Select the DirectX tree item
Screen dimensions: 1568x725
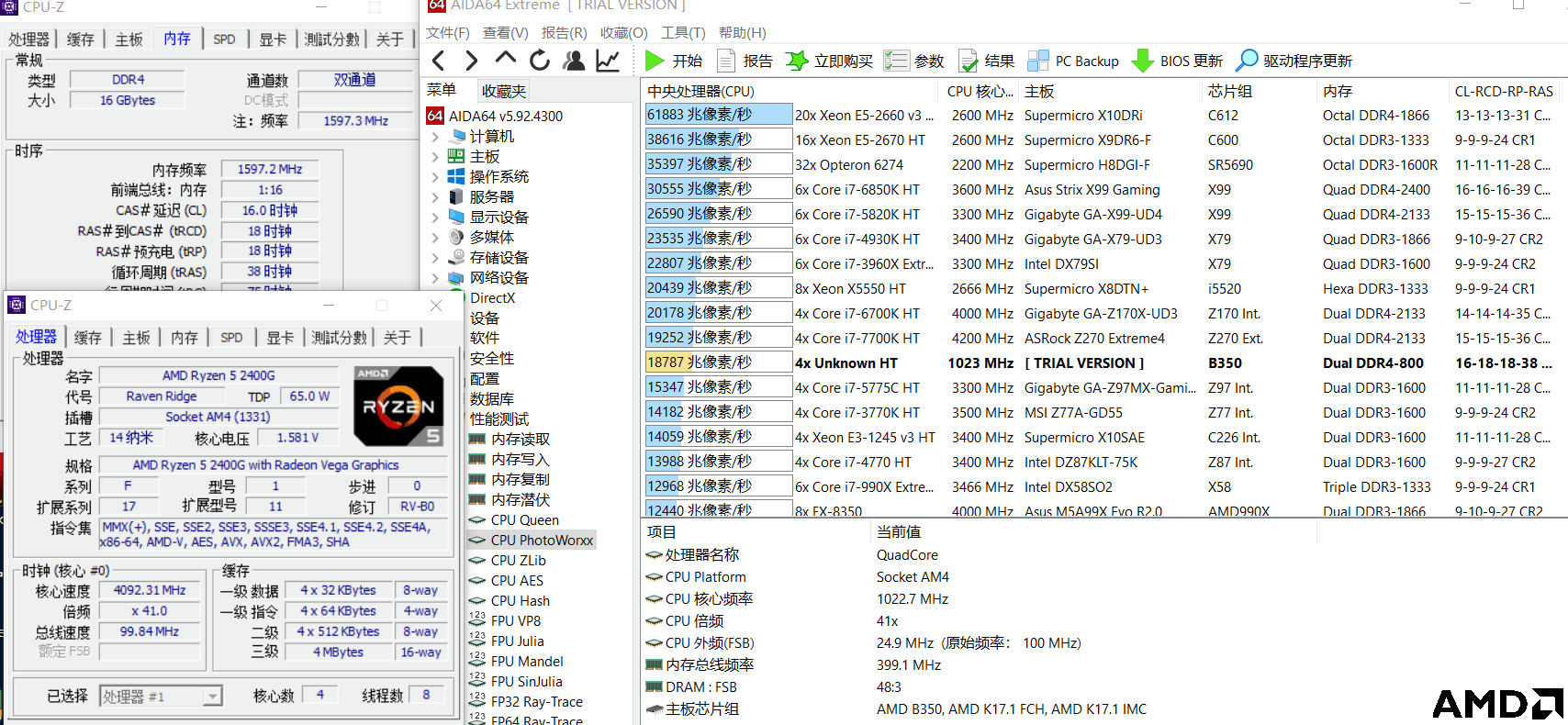point(492,298)
